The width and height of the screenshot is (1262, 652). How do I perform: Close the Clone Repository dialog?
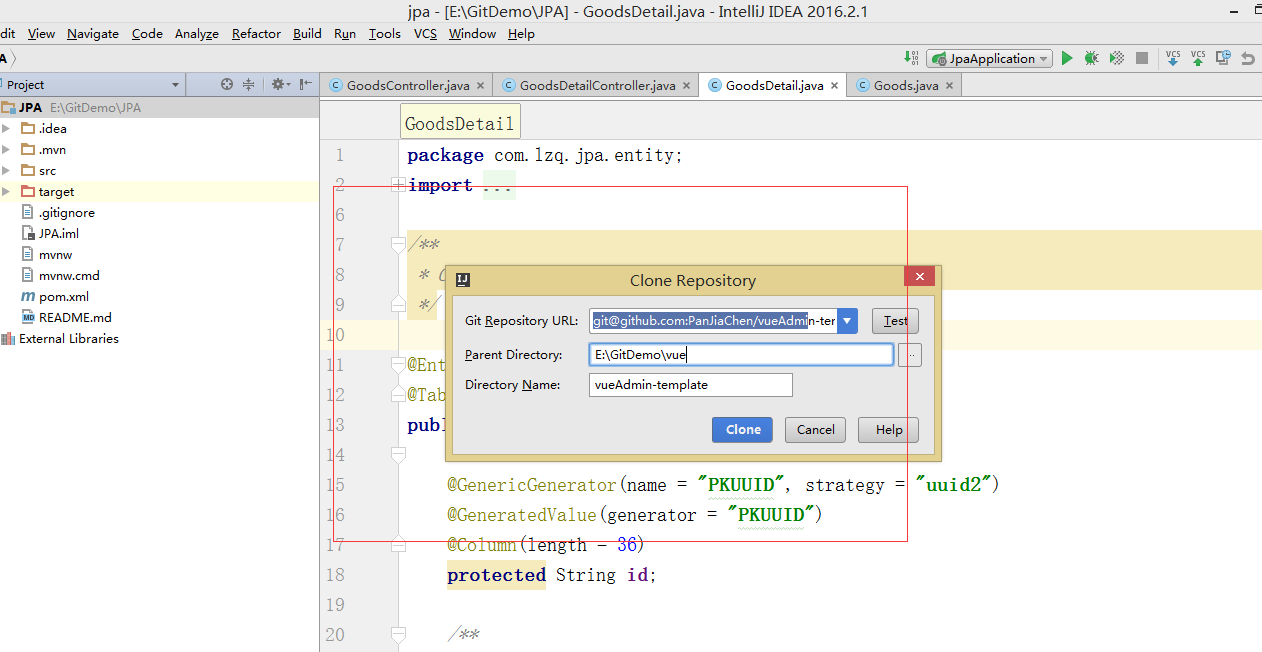click(920, 277)
